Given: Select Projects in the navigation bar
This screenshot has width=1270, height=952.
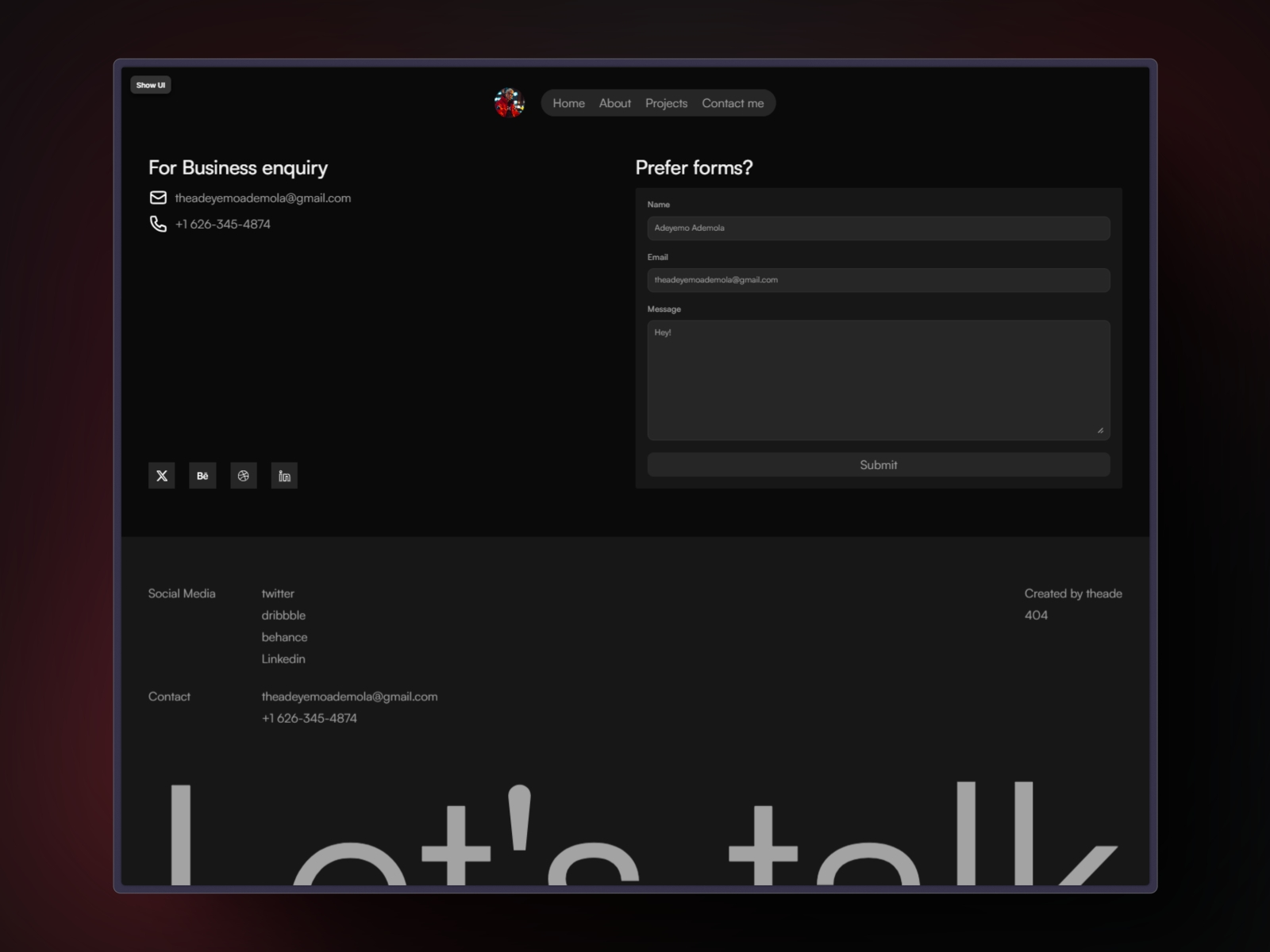Looking at the screenshot, I should coord(666,103).
